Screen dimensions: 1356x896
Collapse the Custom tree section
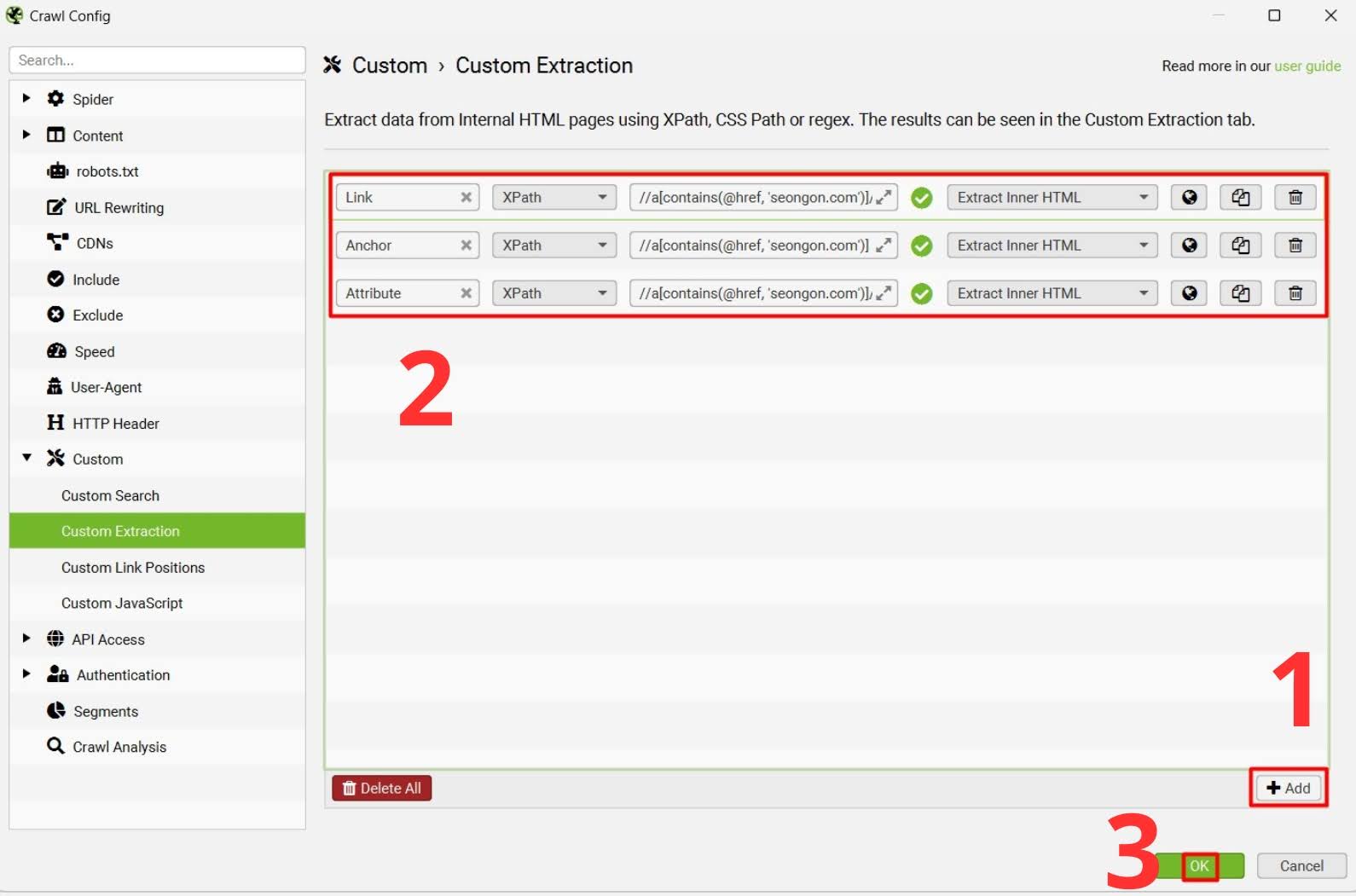26,458
